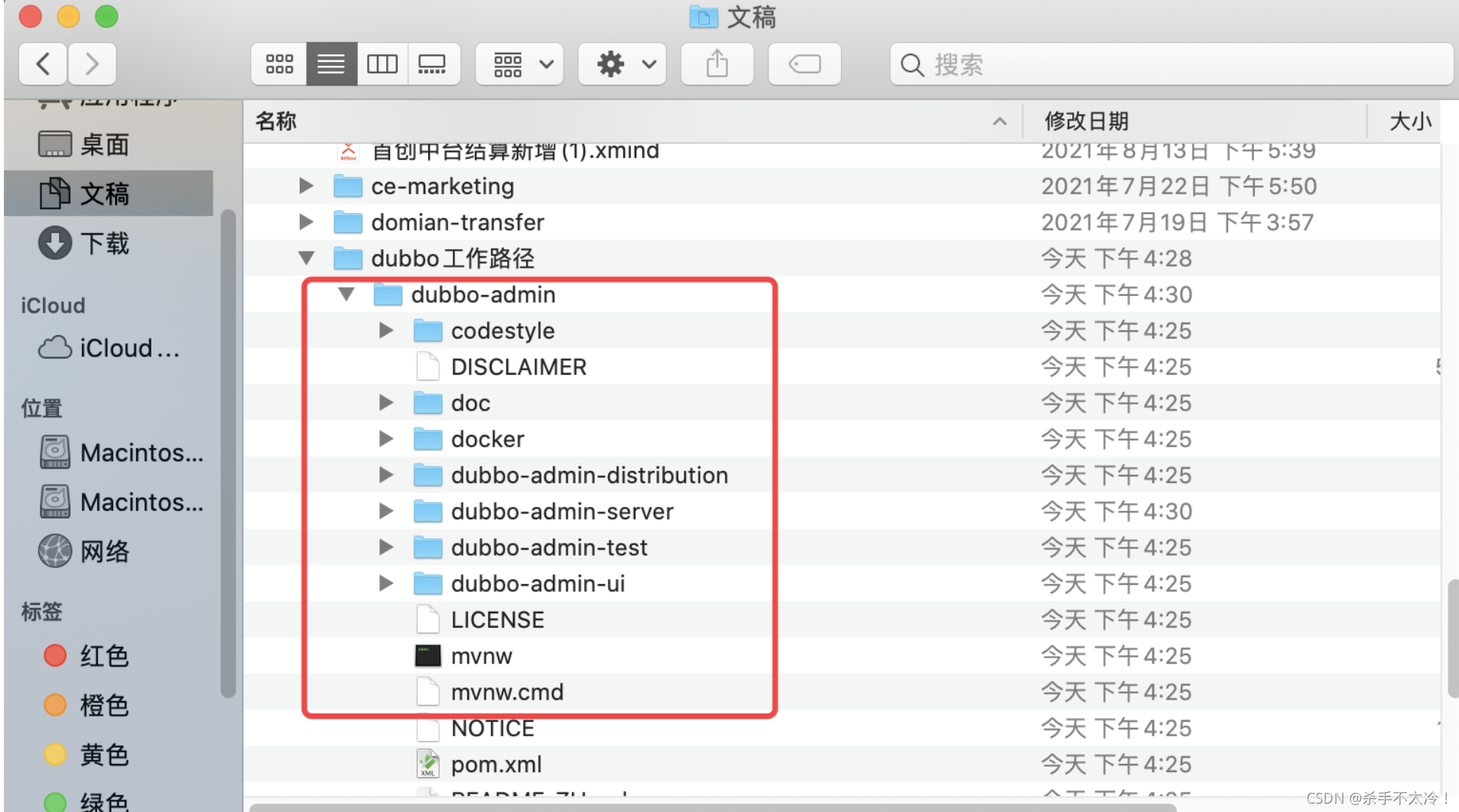Select the ce-marketing folder icon
The height and width of the screenshot is (812, 1459).
pos(348,186)
